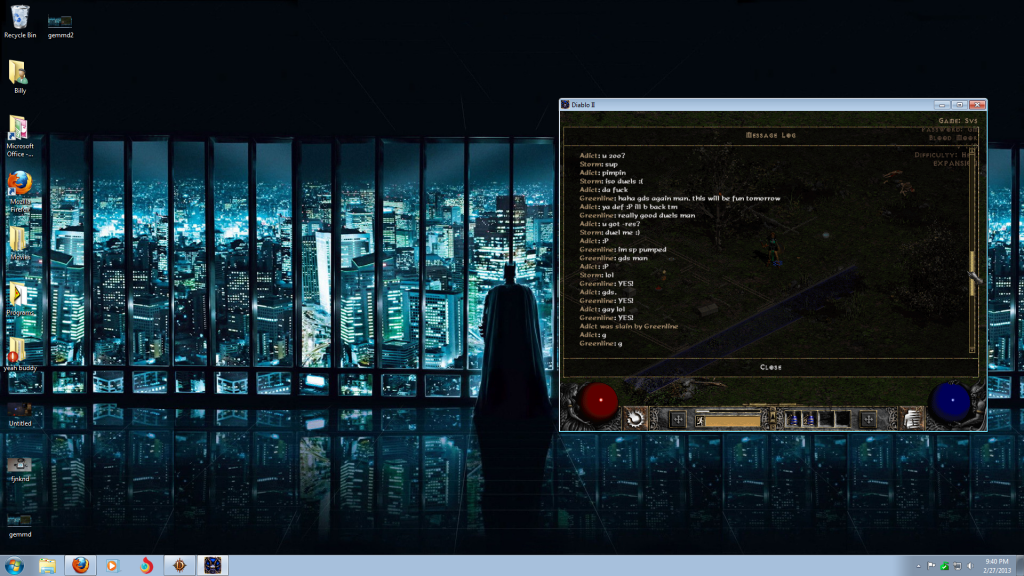Click the stamina bar
This screenshot has width=1024, height=576.
click(732, 421)
